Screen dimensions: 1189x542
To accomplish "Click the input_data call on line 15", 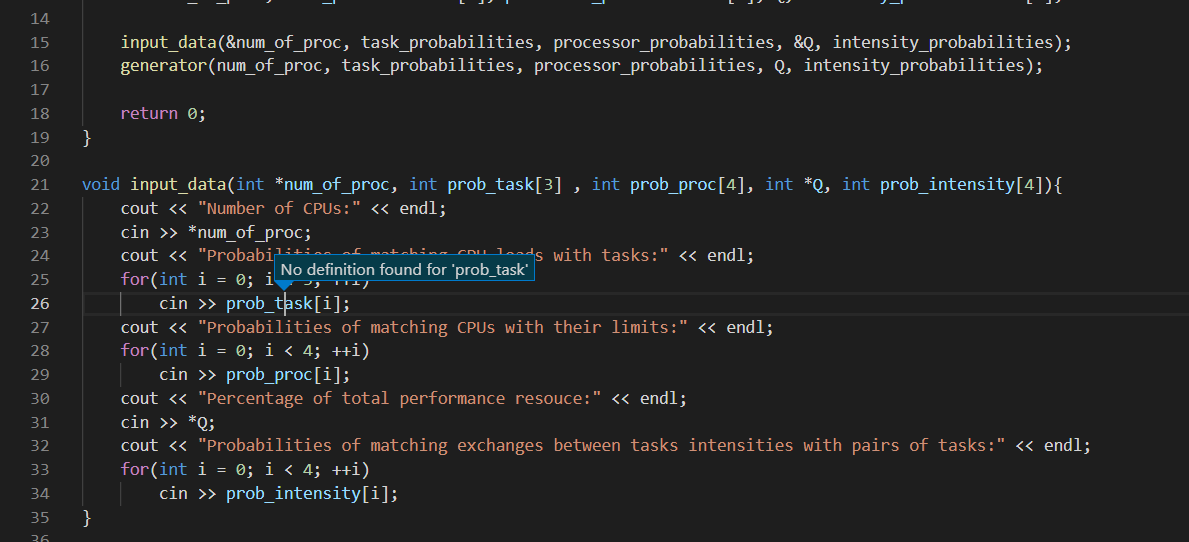I will coord(168,42).
